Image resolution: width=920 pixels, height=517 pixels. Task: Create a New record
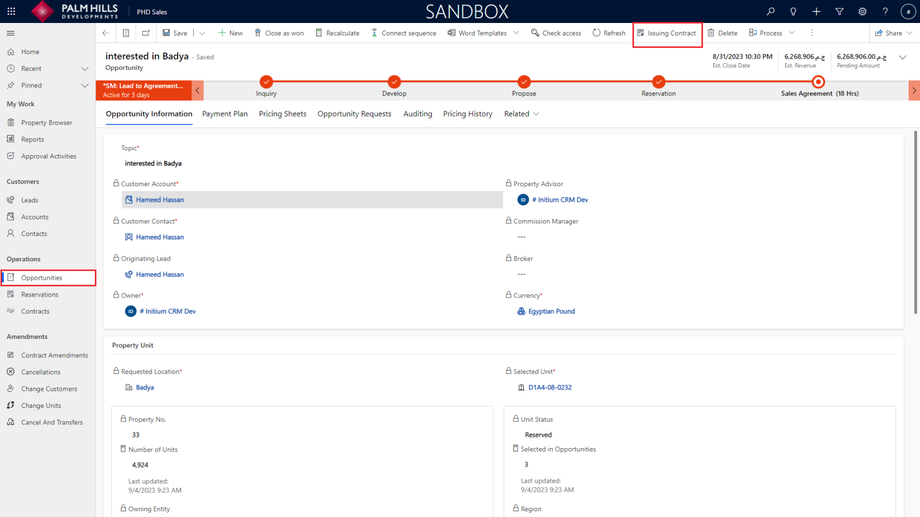pyautogui.click(x=230, y=33)
